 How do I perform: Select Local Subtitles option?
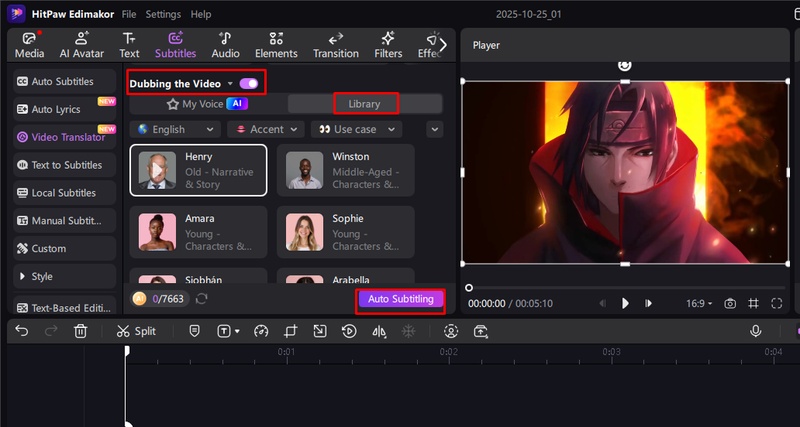65,193
